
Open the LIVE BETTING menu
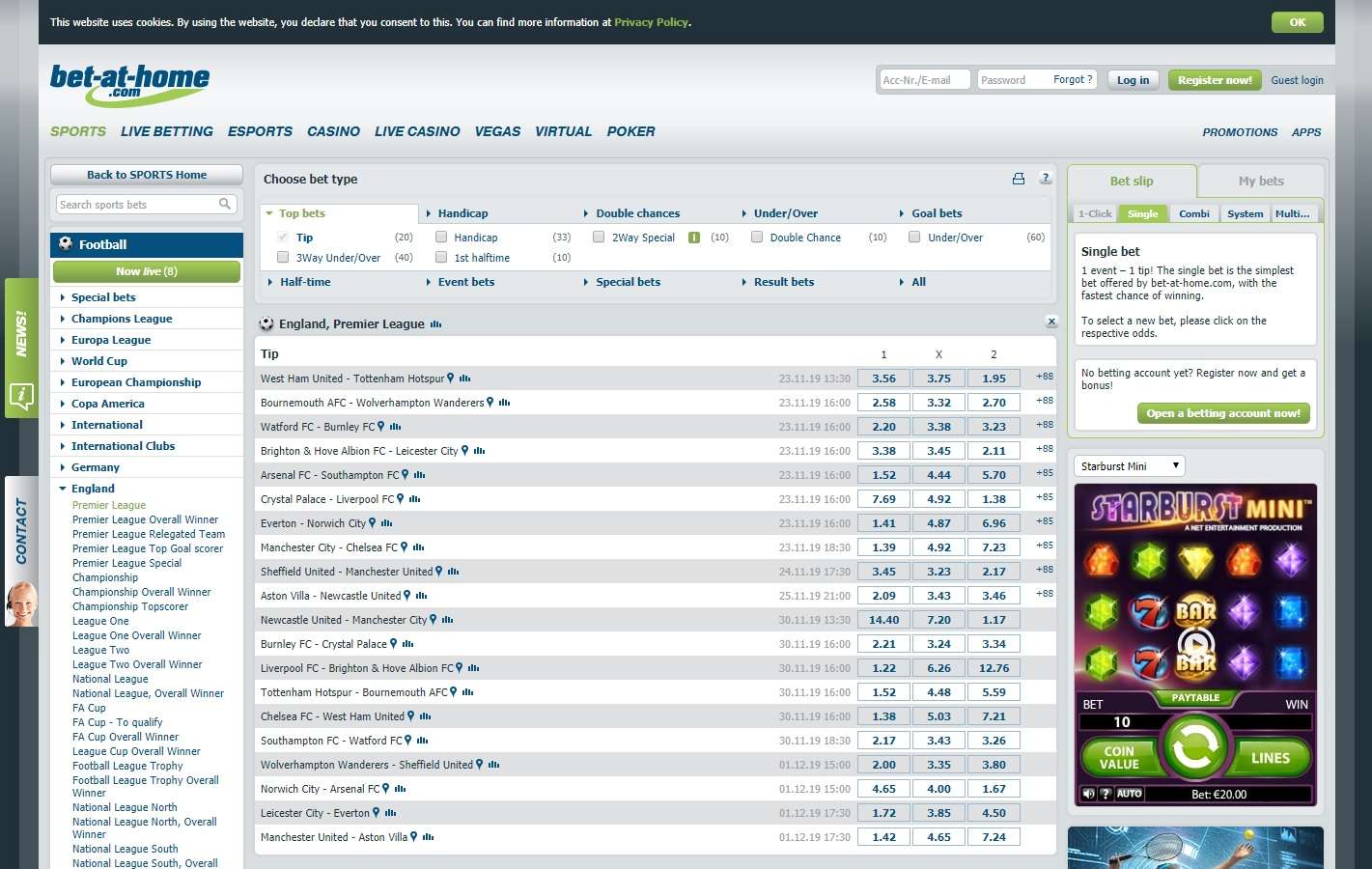pyautogui.click(x=166, y=131)
